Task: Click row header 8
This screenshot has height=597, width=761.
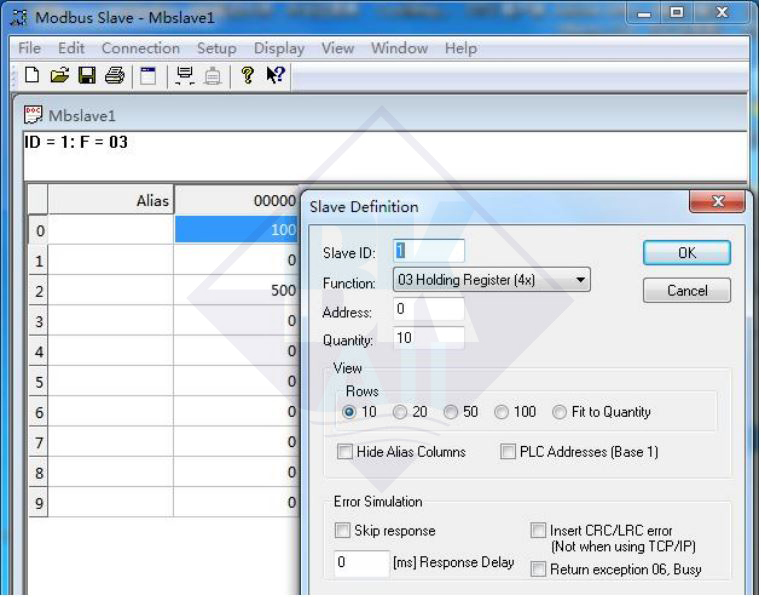Action: pos(39,472)
